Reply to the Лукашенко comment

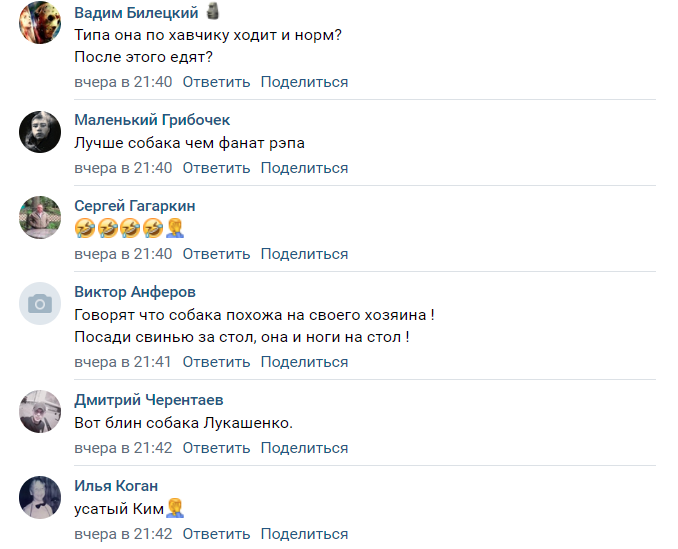pos(216,448)
